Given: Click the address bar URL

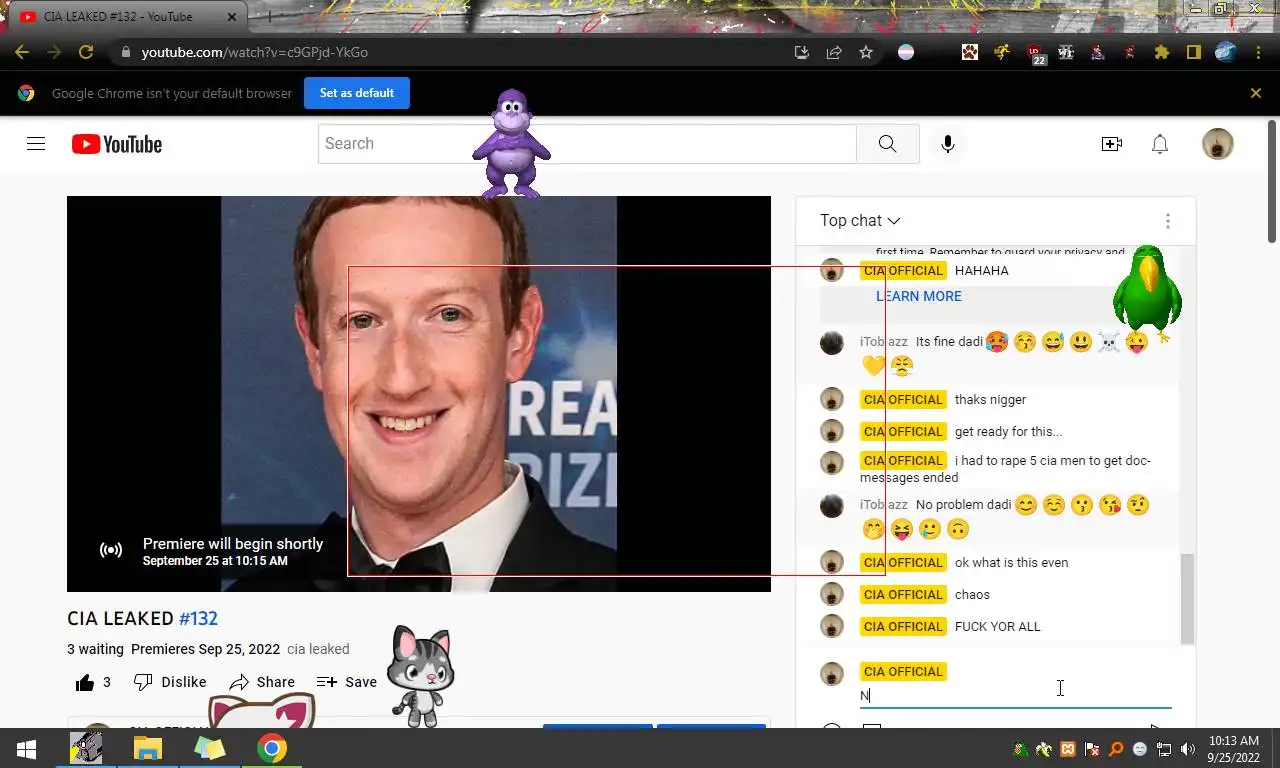Looking at the screenshot, I should click(254, 52).
